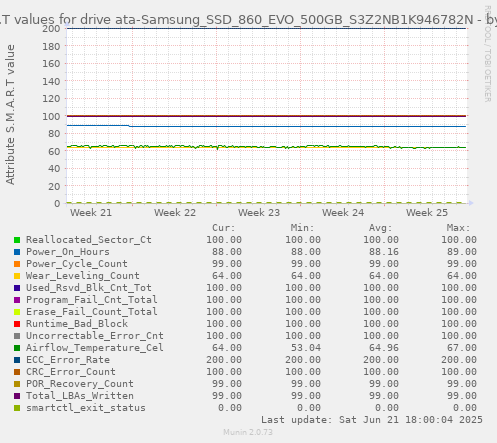Click the 200 value on the Y axis
Screen dimensions: 497x443
[51, 29]
